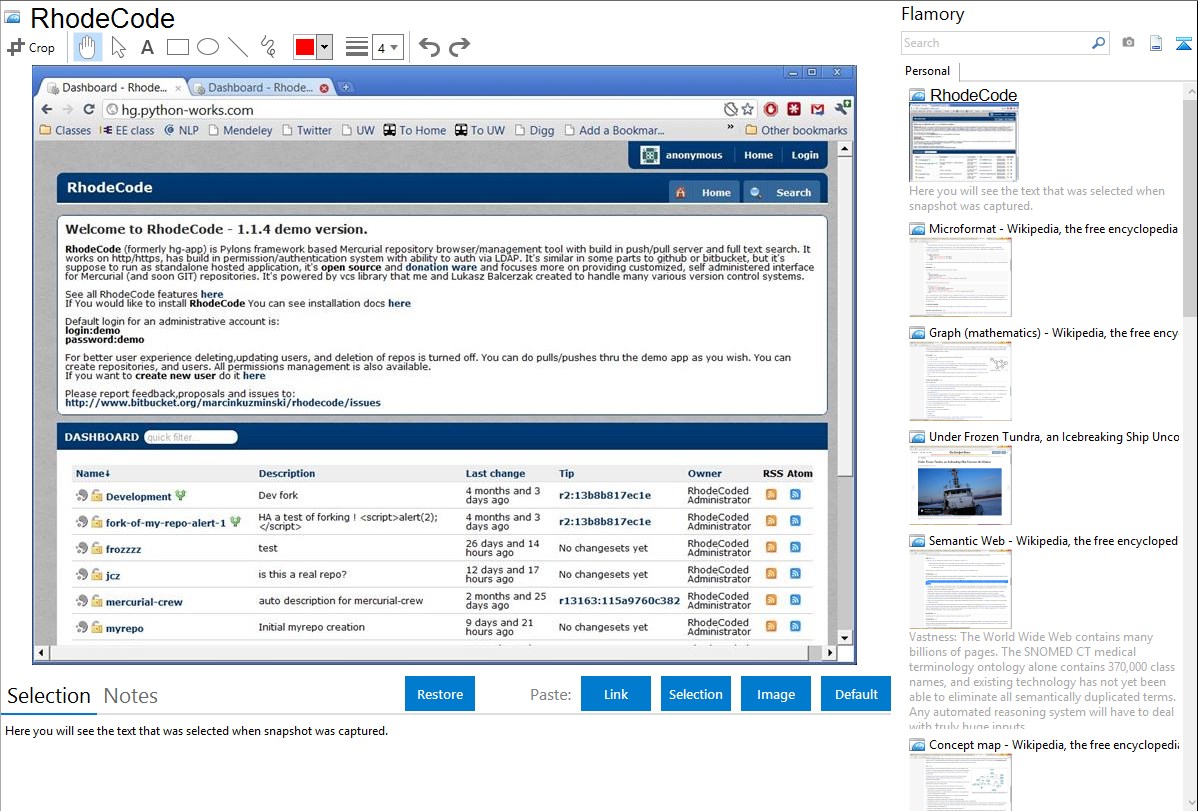Click the blue collapse icon beside document icon
The image size is (1198, 811).
[1183, 44]
